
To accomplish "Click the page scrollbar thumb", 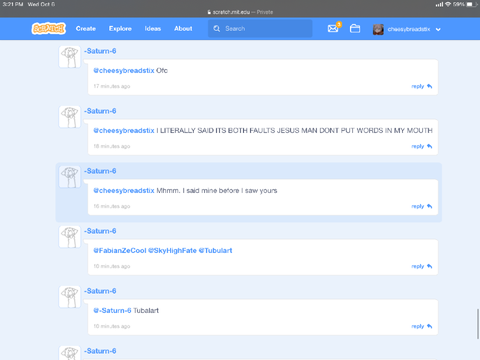I will (478, 324).
